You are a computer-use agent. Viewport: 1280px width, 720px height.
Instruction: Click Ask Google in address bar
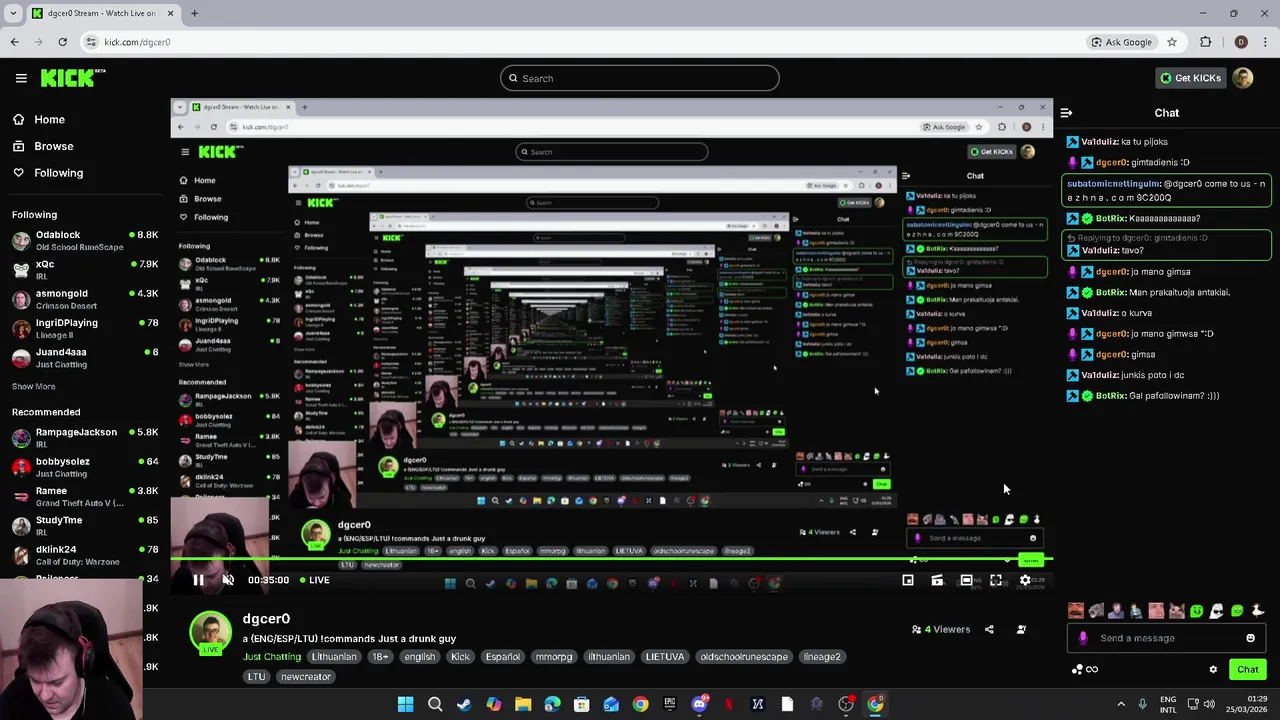click(x=1122, y=42)
